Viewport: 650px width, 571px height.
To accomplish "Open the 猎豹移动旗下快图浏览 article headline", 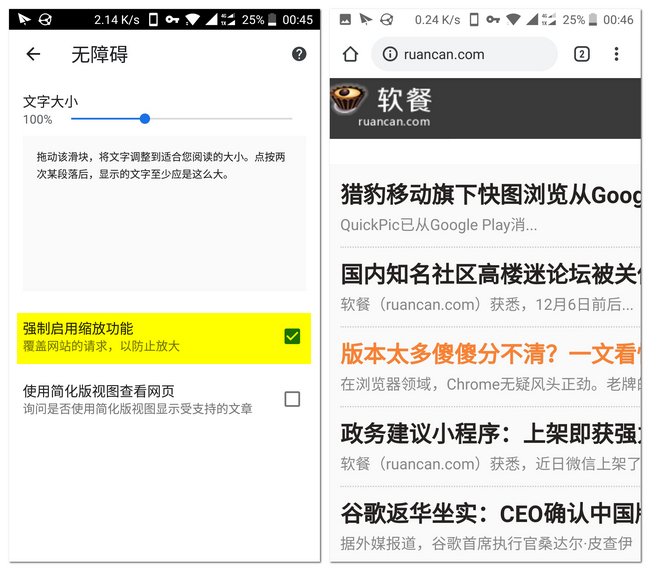I will 490,194.
